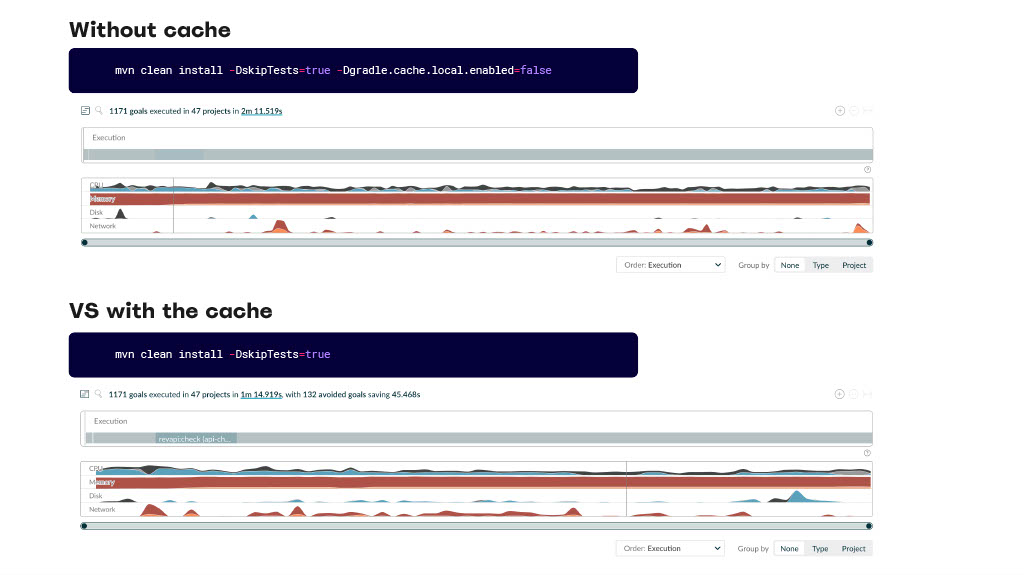The width and height of the screenshot is (1024, 575).
Task: Click the left range handle of with-the-cache slider
Action: coord(84,526)
